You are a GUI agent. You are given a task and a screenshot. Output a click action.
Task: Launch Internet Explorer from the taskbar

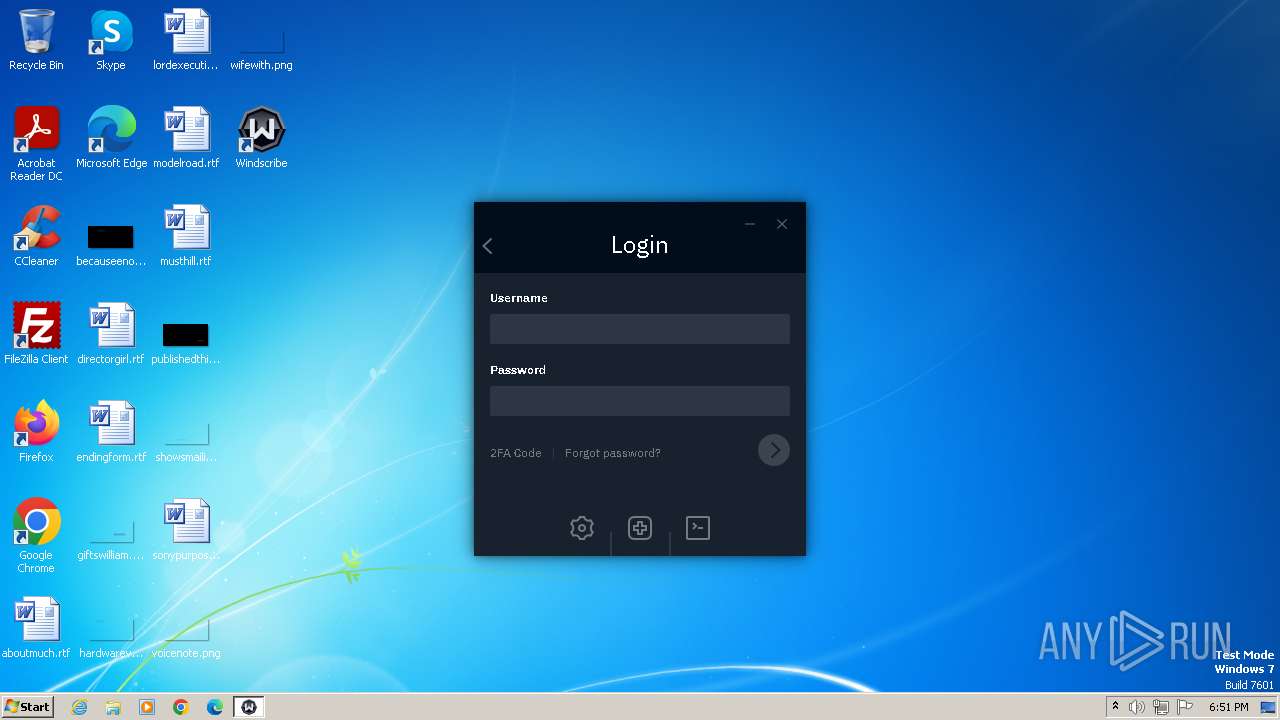(x=80, y=707)
